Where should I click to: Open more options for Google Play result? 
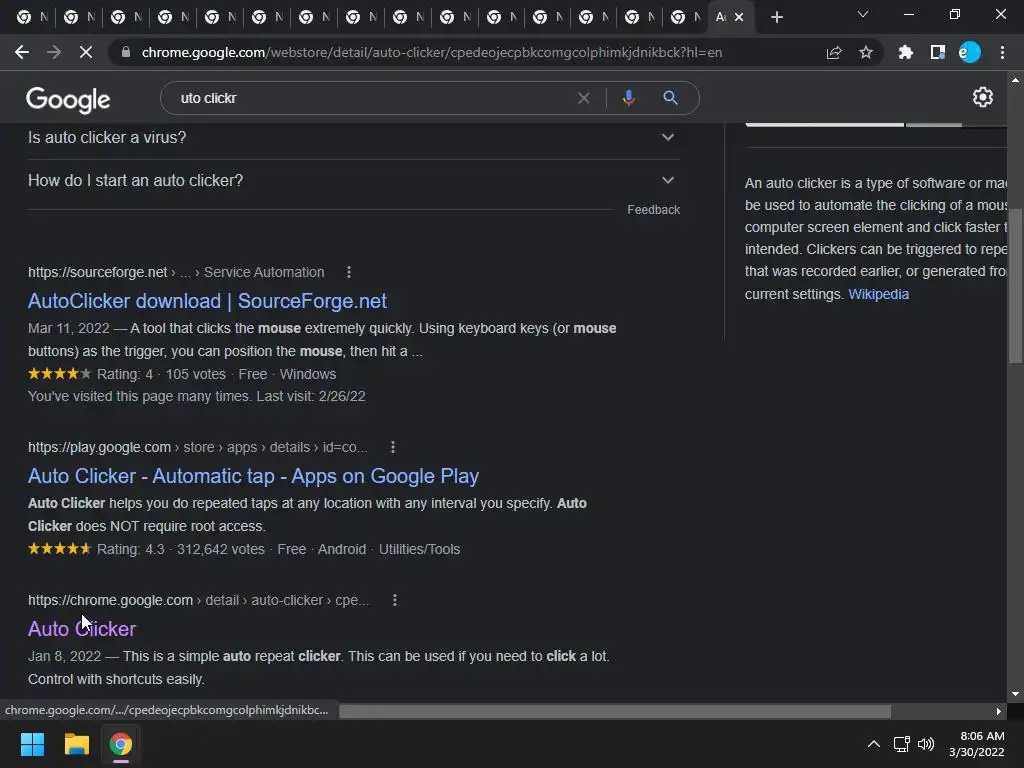[392, 447]
